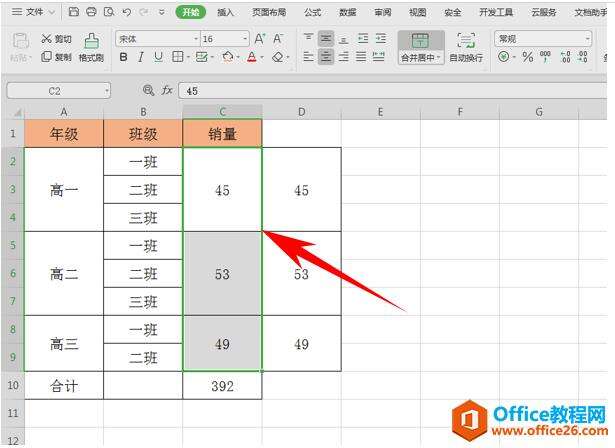Apply thousands separator (000) format
Viewport: 615px width, 448px height.
[545, 56]
